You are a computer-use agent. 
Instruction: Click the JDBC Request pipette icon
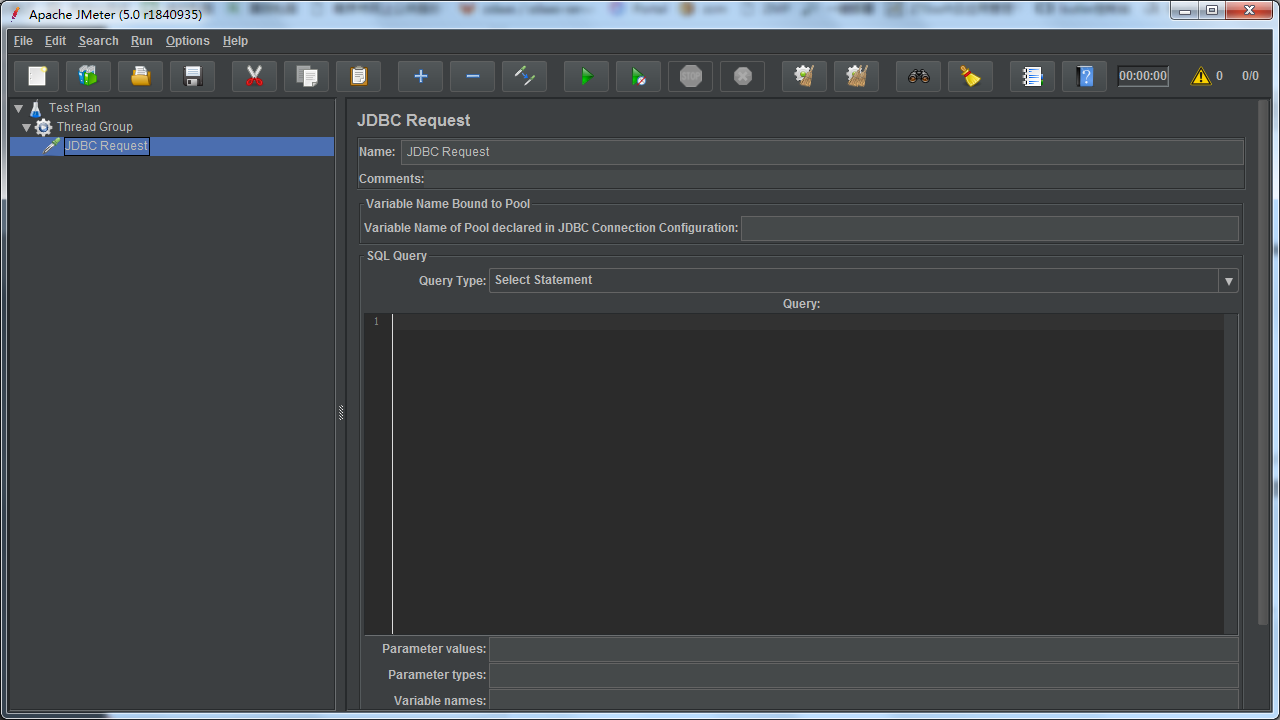52,146
